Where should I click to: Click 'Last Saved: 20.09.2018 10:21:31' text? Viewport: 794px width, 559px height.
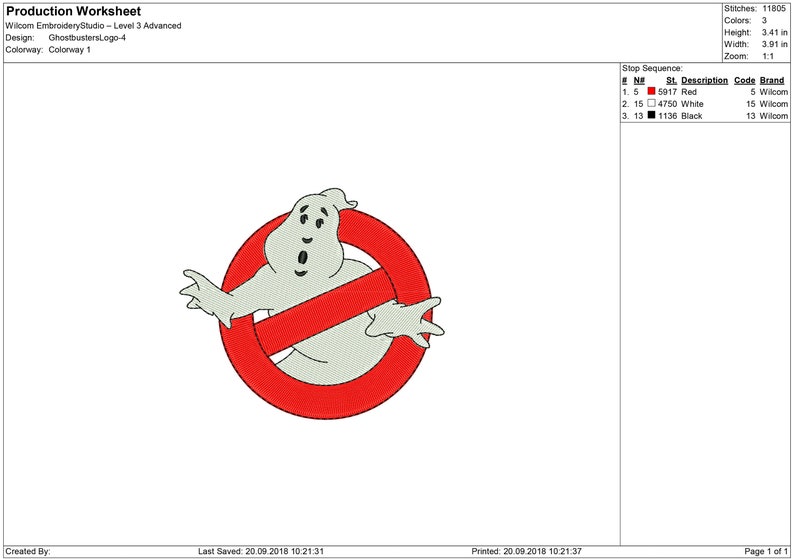(261, 551)
